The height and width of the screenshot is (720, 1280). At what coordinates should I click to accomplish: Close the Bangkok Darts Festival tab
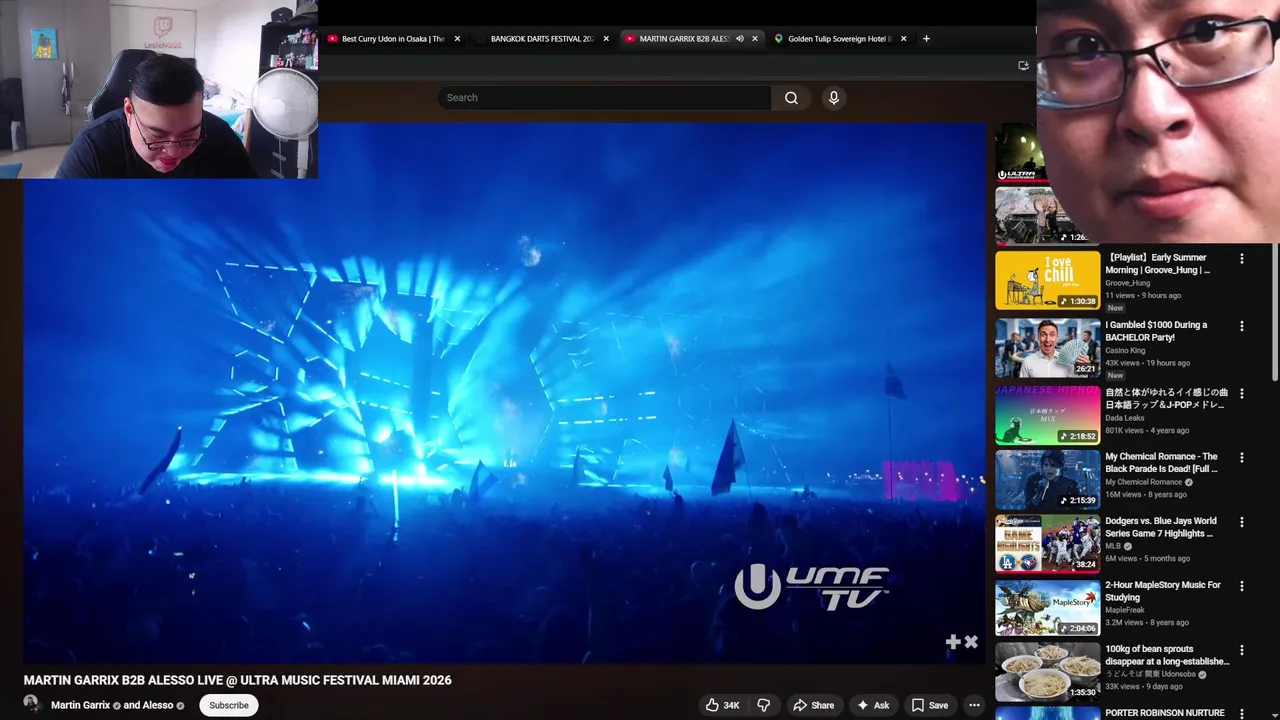click(x=606, y=39)
